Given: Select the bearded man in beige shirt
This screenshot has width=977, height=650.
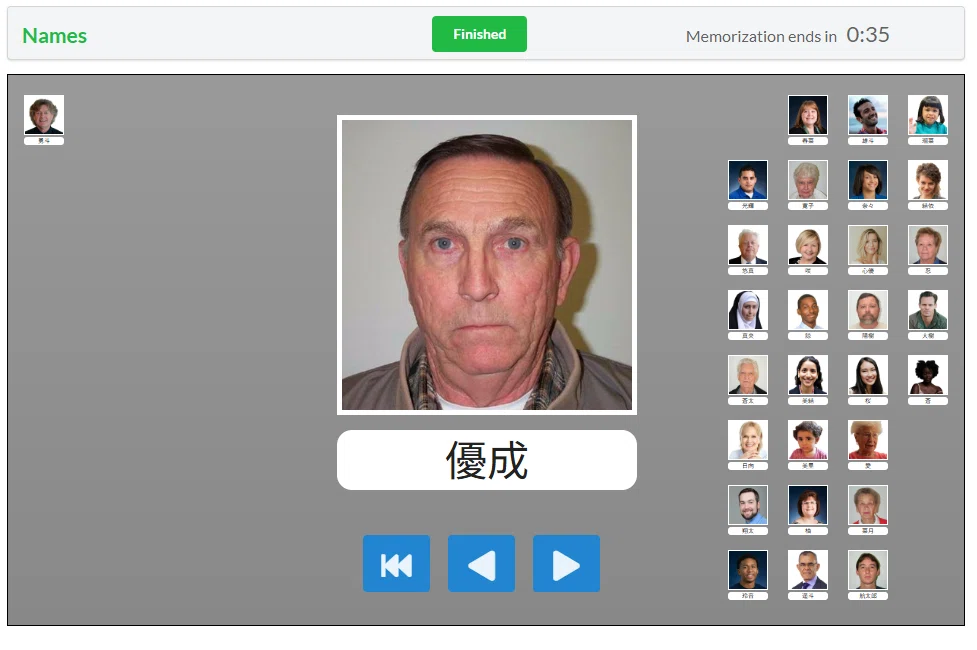Looking at the screenshot, I should pyautogui.click(x=867, y=310).
